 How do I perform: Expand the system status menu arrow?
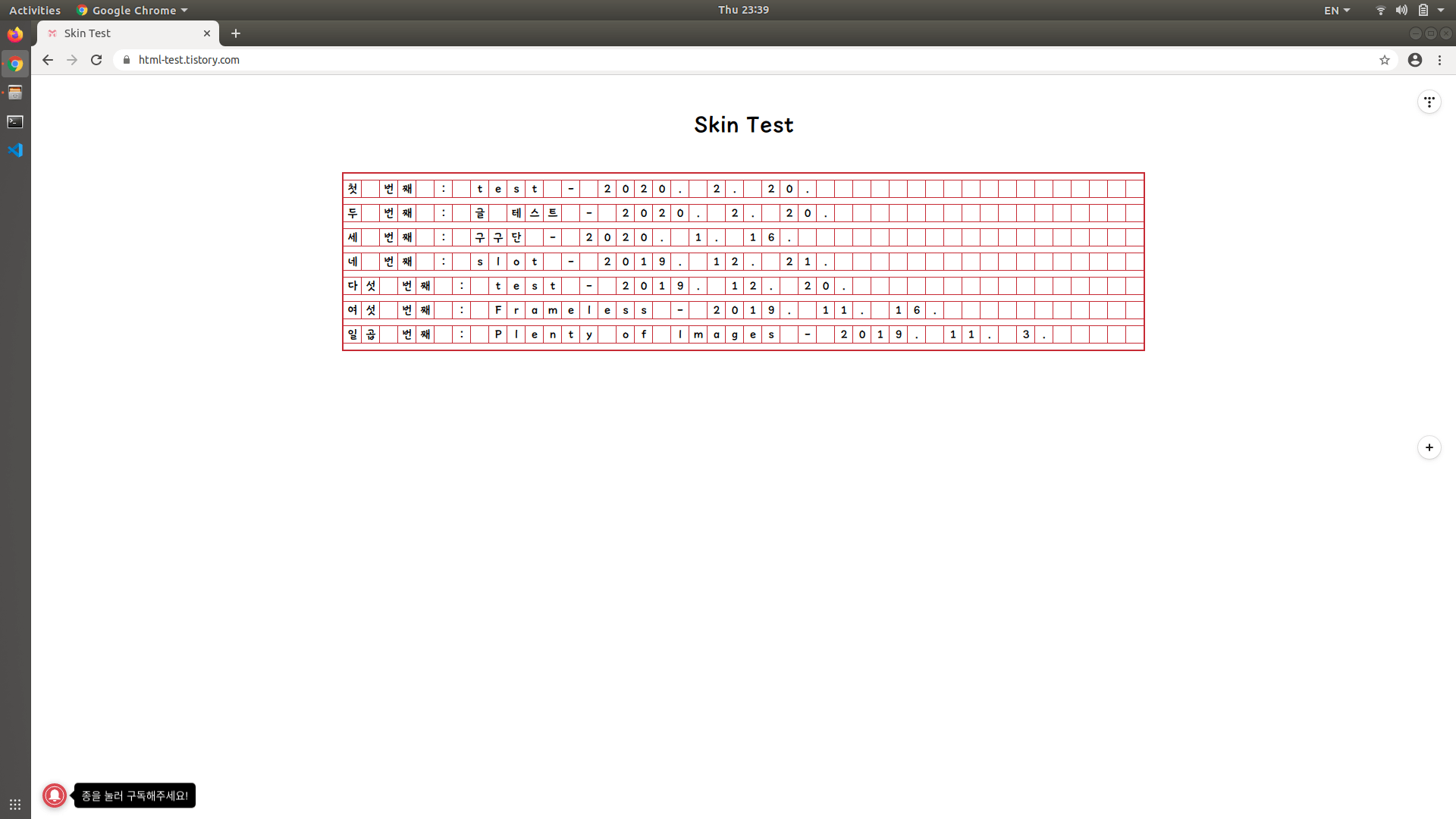coord(1441,10)
